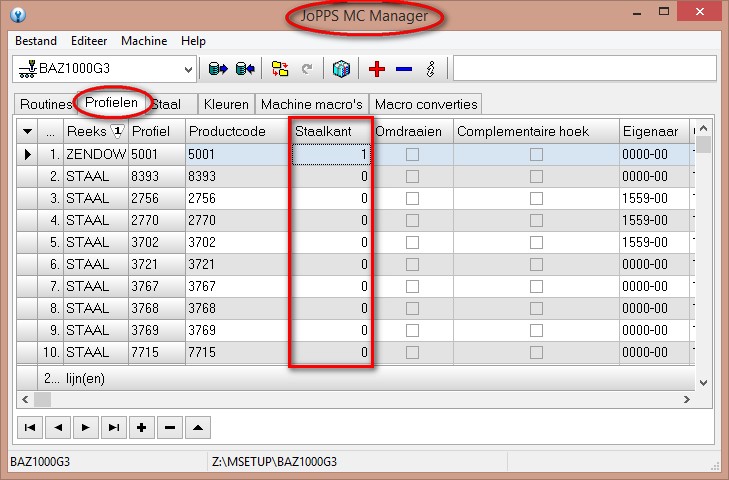The width and height of the screenshot is (729, 480).
Task: Go to last record navigator button
Action: [114, 427]
